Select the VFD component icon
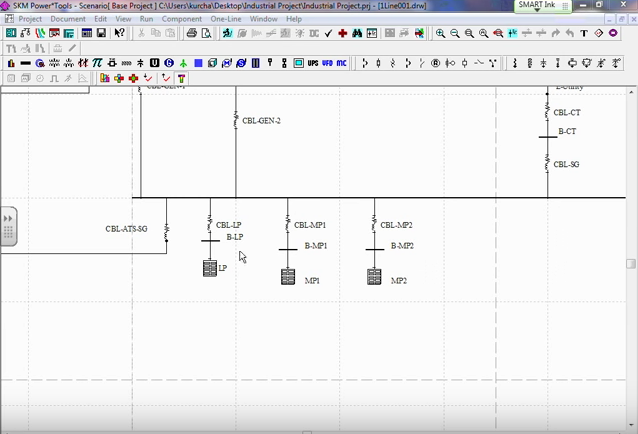Viewport: 638px width, 434px height. click(327, 63)
